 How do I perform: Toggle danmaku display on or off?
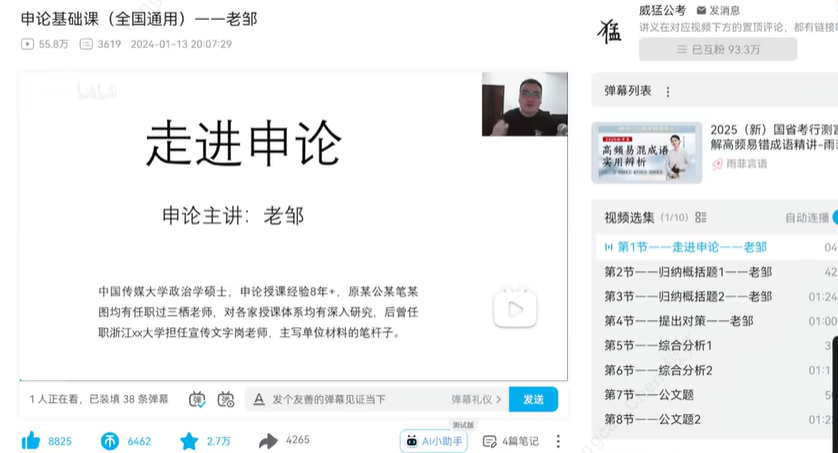click(197, 399)
